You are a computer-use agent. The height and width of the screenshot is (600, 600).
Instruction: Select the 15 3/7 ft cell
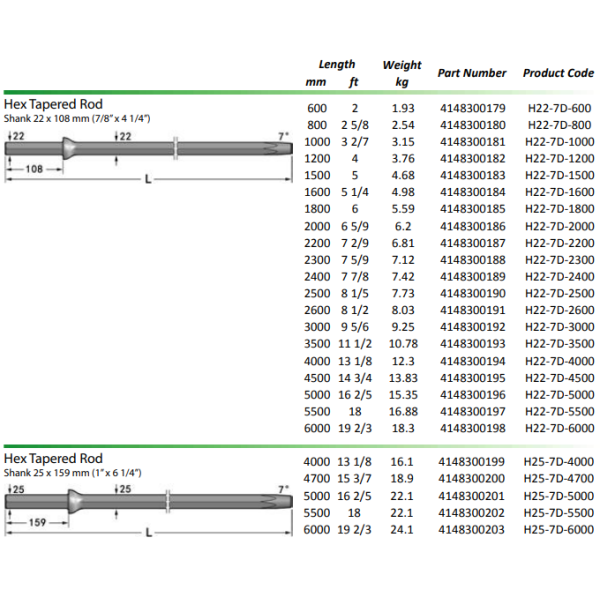(x=354, y=479)
